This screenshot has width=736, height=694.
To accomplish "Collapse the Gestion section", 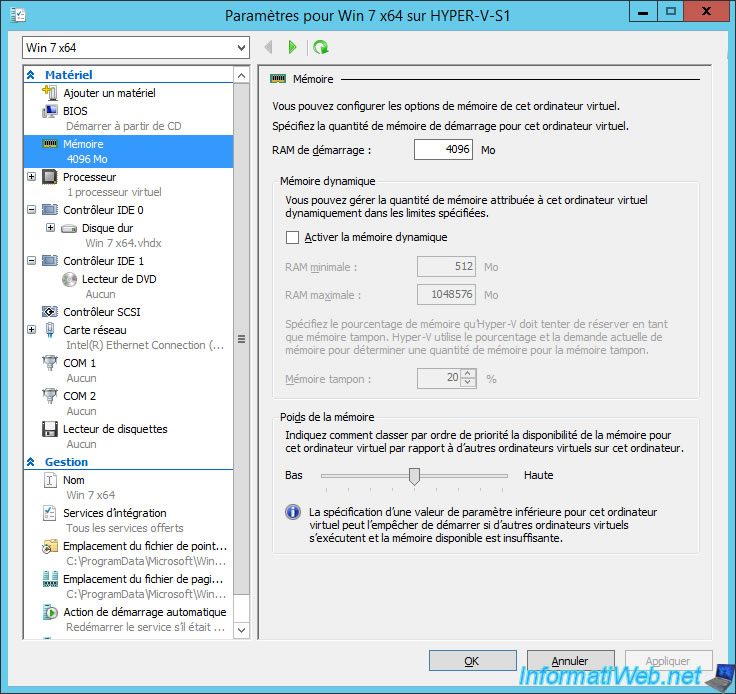I will pos(31,462).
